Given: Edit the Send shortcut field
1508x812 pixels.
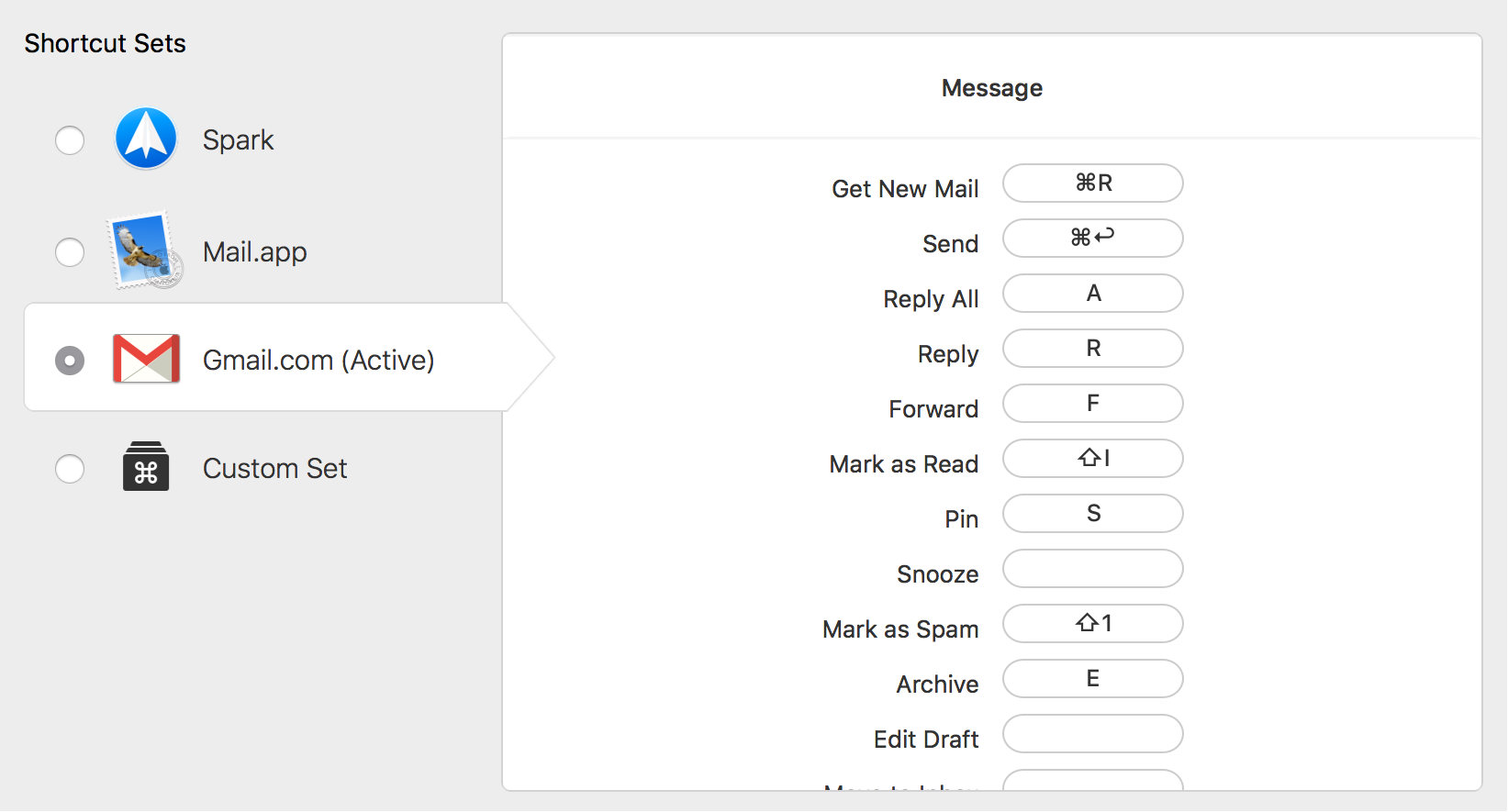Looking at the screenshot, I should tap(1093, 239).
